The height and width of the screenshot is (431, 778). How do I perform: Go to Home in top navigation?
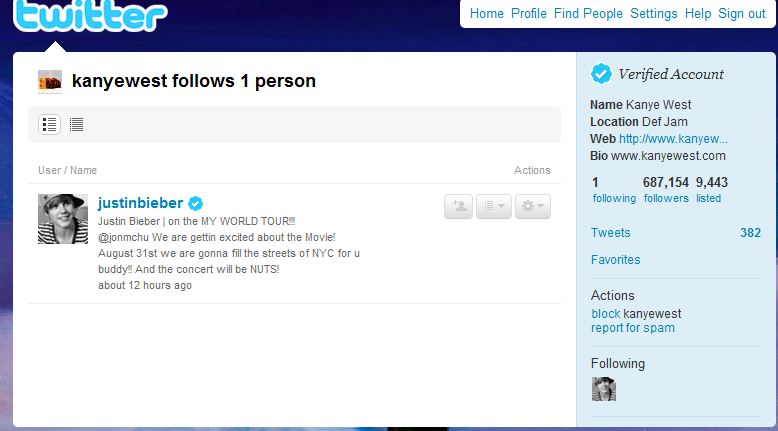click(x=487, y=13)
